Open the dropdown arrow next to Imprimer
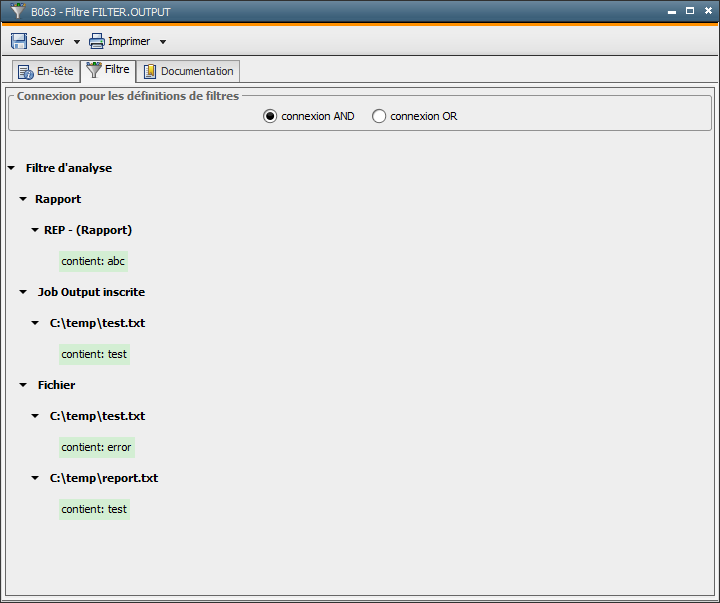 click(x=163, y=42)
